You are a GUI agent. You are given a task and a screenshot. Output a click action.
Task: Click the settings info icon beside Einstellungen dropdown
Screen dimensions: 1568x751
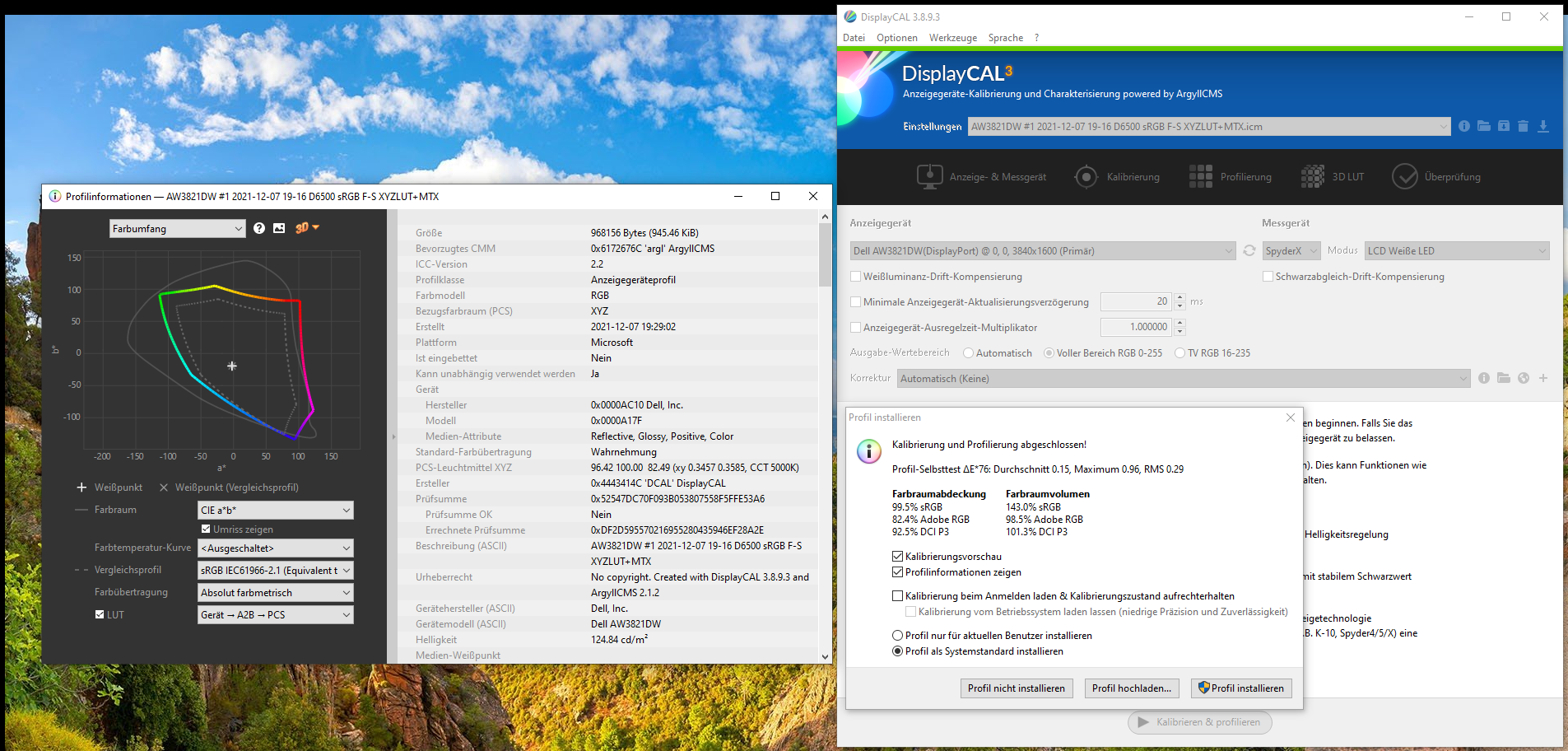pyautogui.click(x=1464, y=126)
